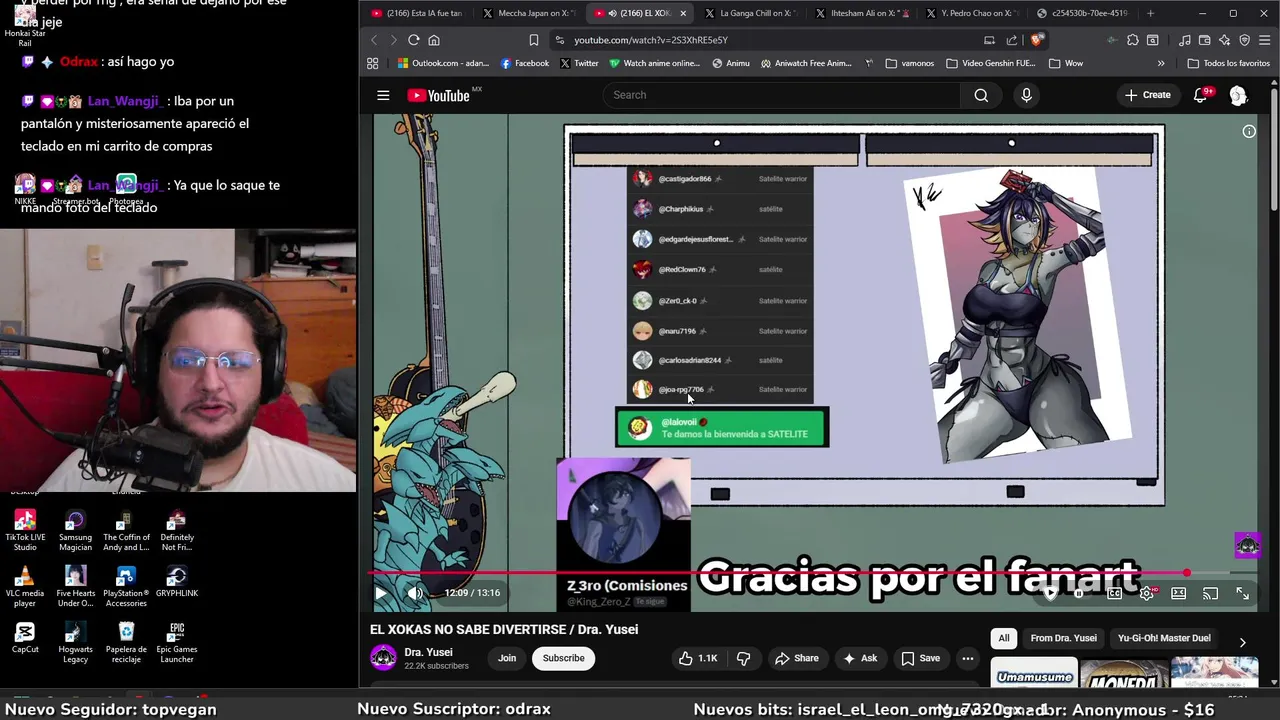The height and width of the screenshot is (720, 1280).
Task: Open the more actions ellipsis under video
Action: 967,658
